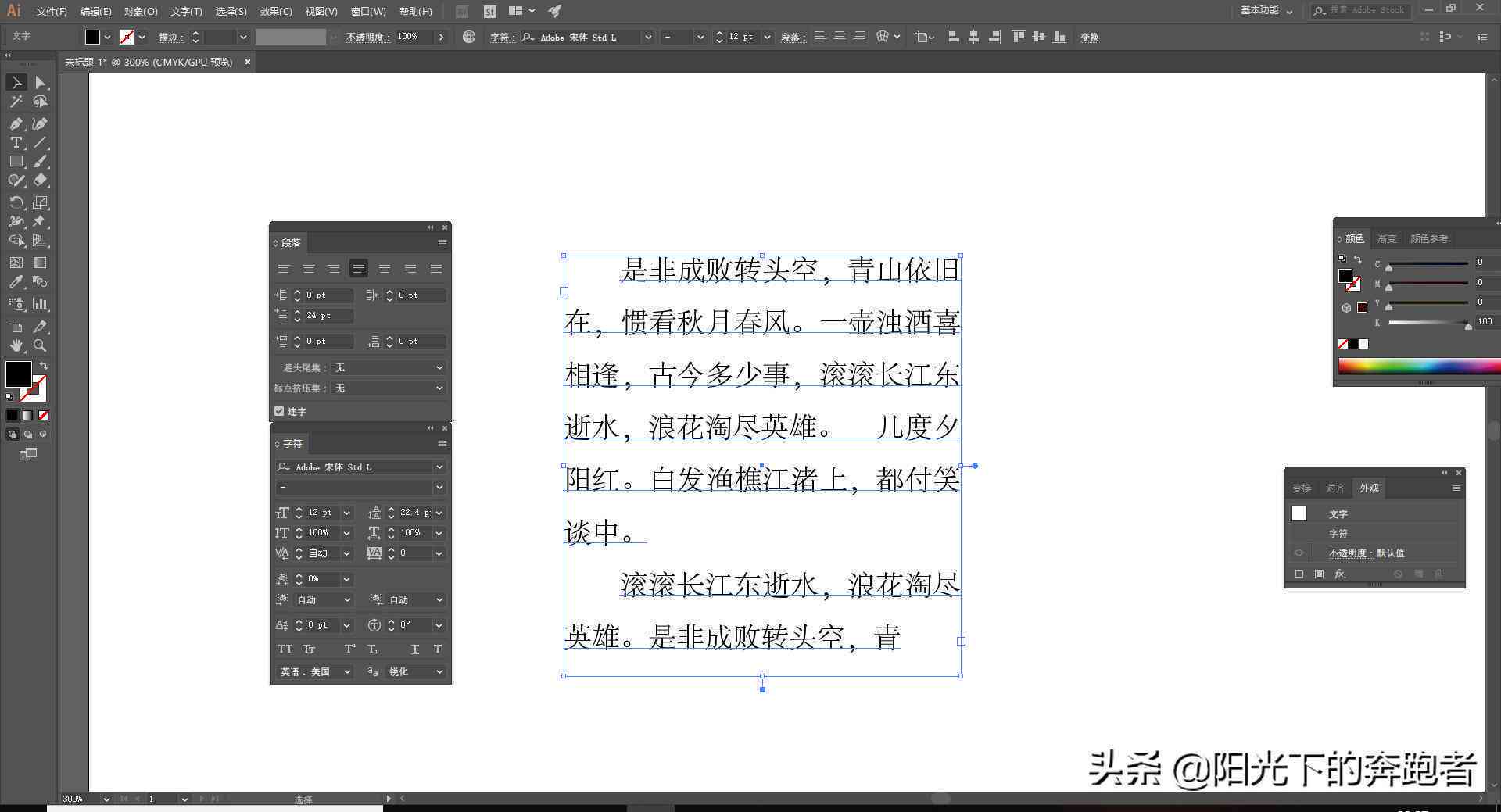Viewport: 1501px width, 812px height.
Task: Click the 变换 link in control bar
Action: (x=1089, y=37)
